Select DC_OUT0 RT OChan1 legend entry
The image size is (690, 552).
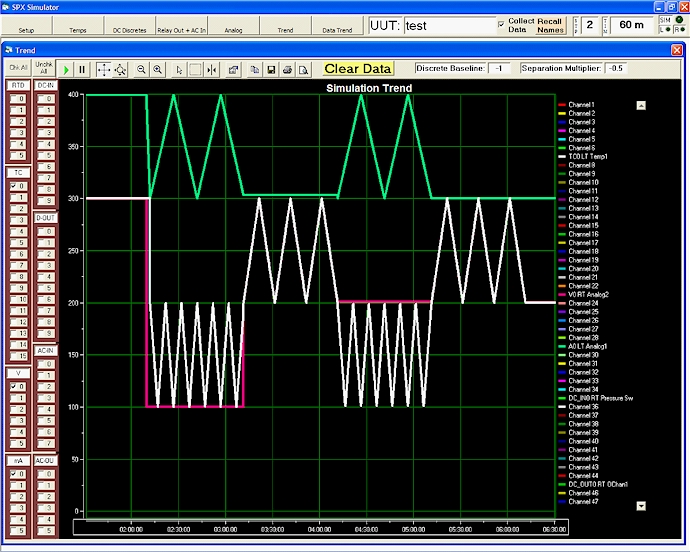click(x=593, y=485)
